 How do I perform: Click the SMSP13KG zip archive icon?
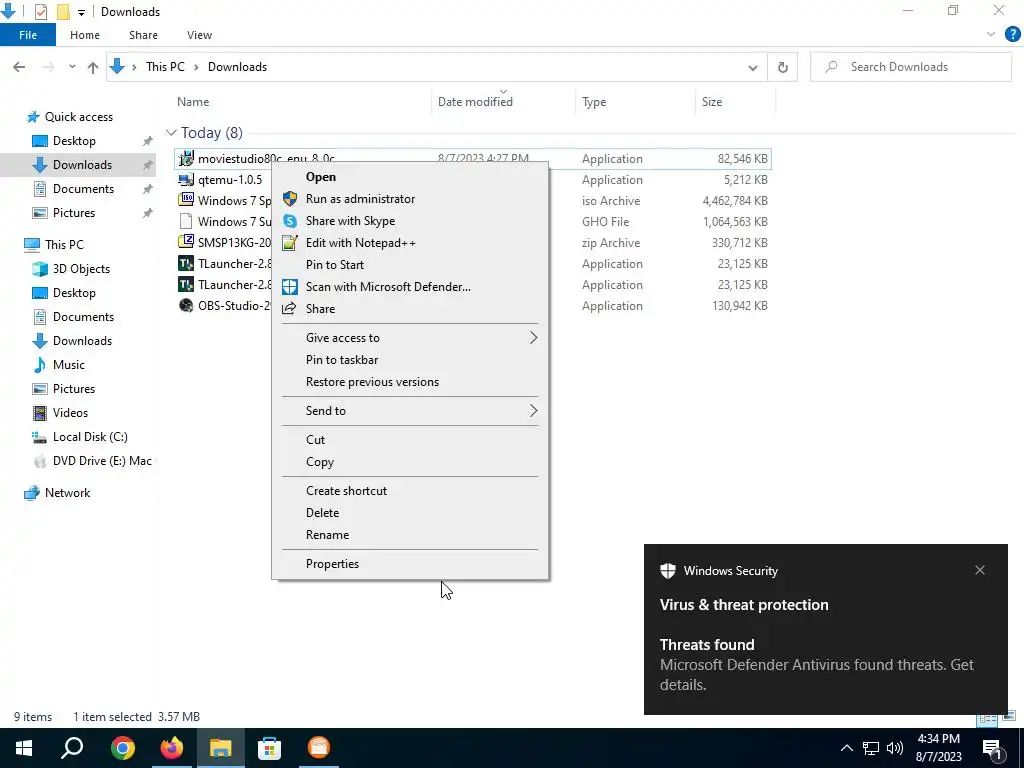186,242
